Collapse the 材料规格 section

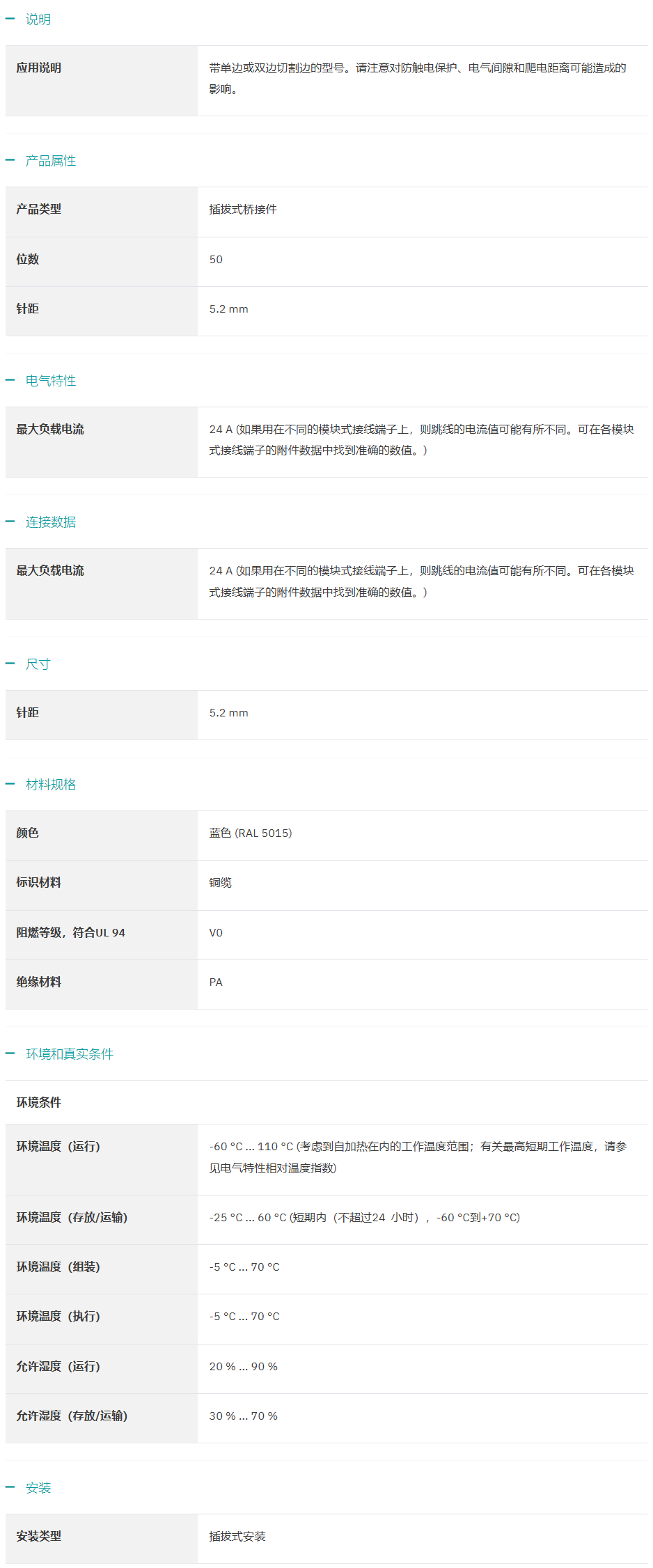pyautogui.click(x=40, y=785)
